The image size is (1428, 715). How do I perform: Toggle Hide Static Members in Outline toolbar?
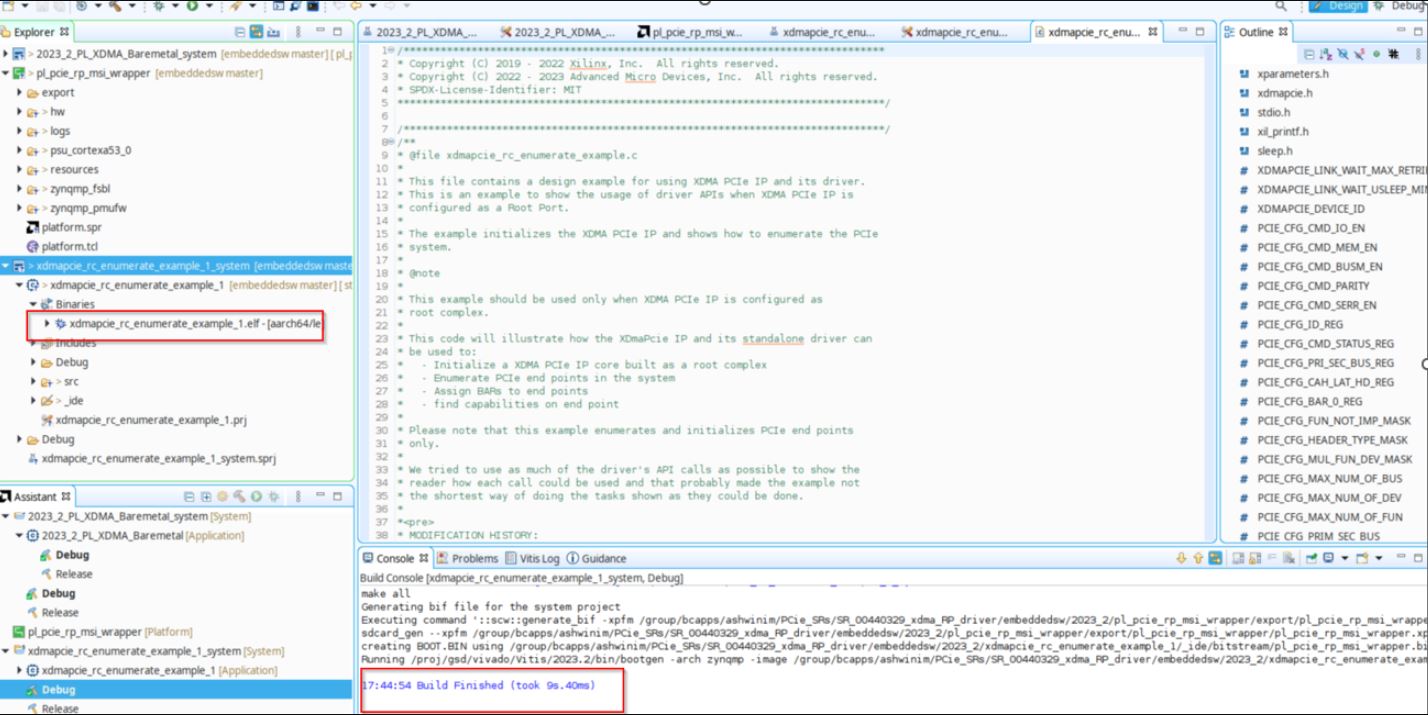[x=1359, y=54]
